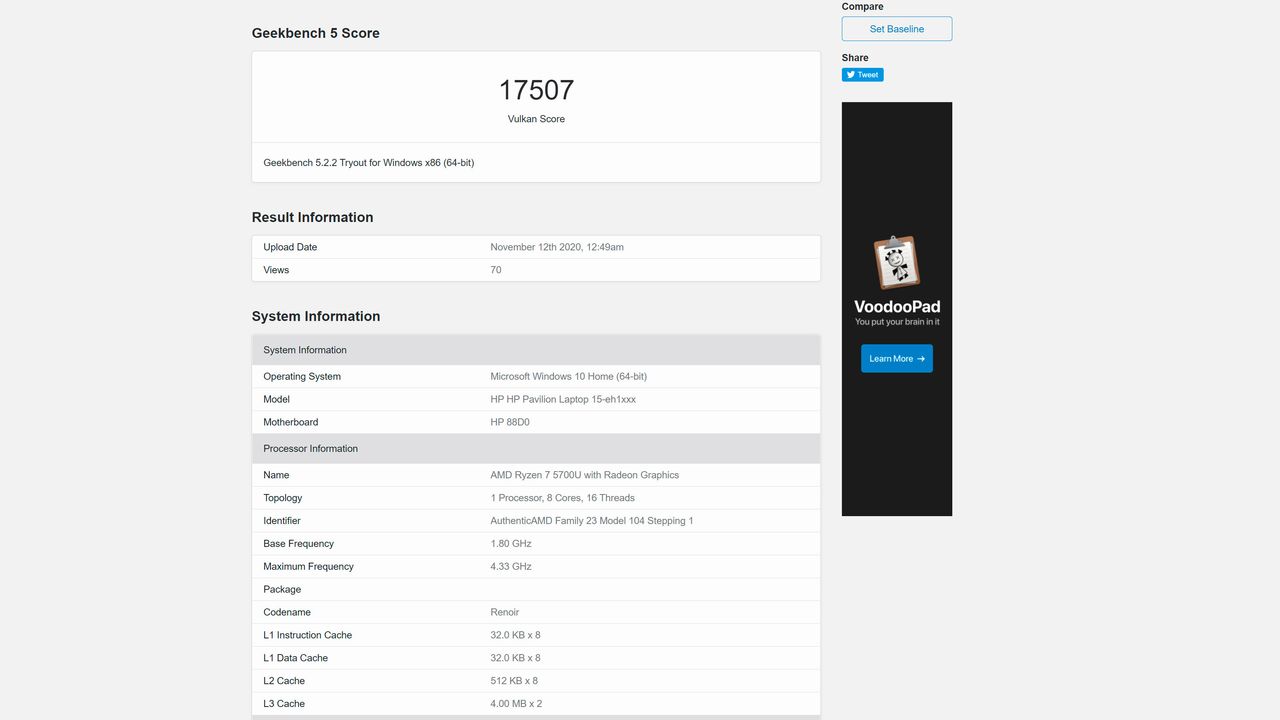1280x720 pixels.
Task: Click the Upload Date label
Action: tap(290, 247)
